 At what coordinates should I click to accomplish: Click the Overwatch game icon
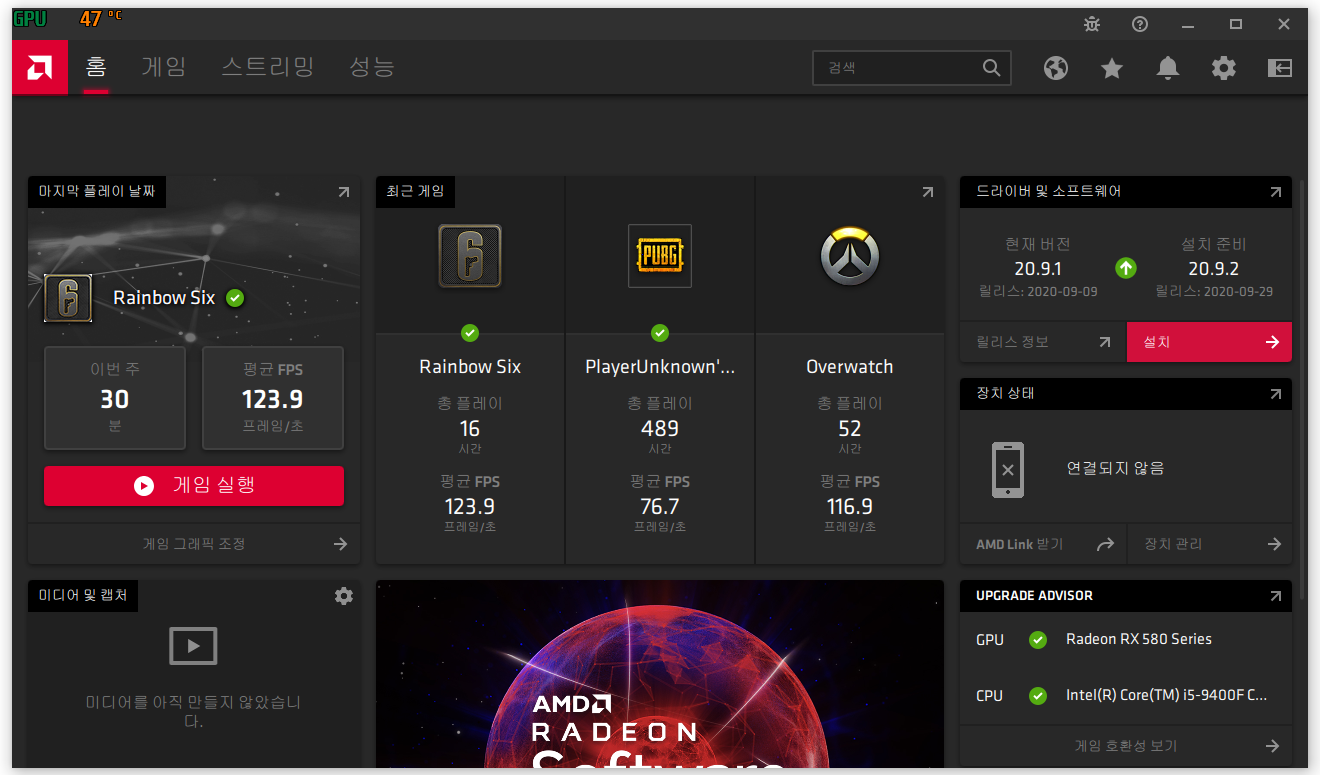click(850, 256)
